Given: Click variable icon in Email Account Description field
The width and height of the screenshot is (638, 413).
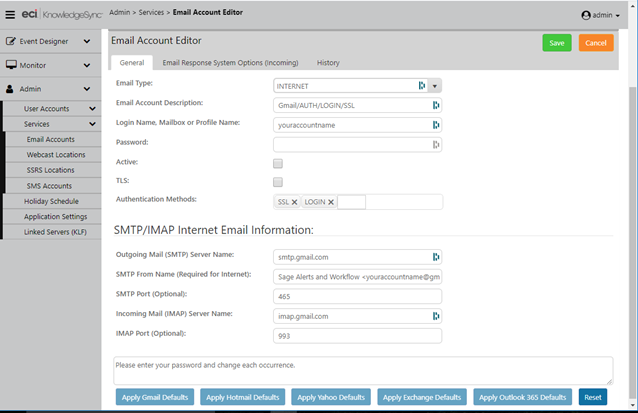Looking at the screenshot, I should tap(436, 105).
